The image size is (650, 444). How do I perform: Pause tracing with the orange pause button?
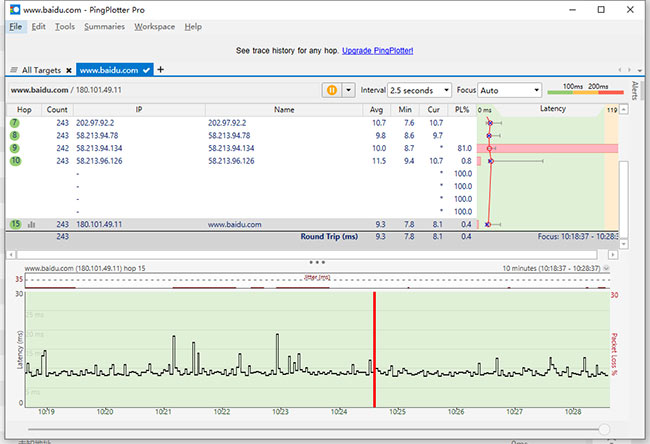coord(332,90)
